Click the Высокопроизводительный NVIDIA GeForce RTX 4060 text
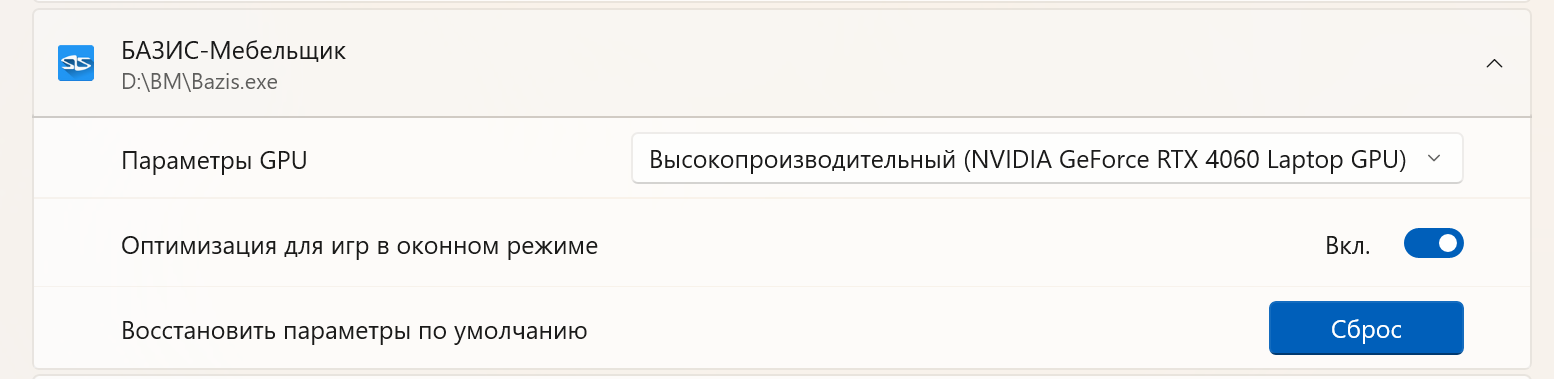The image size is (1554, 379). point(1028,160)
